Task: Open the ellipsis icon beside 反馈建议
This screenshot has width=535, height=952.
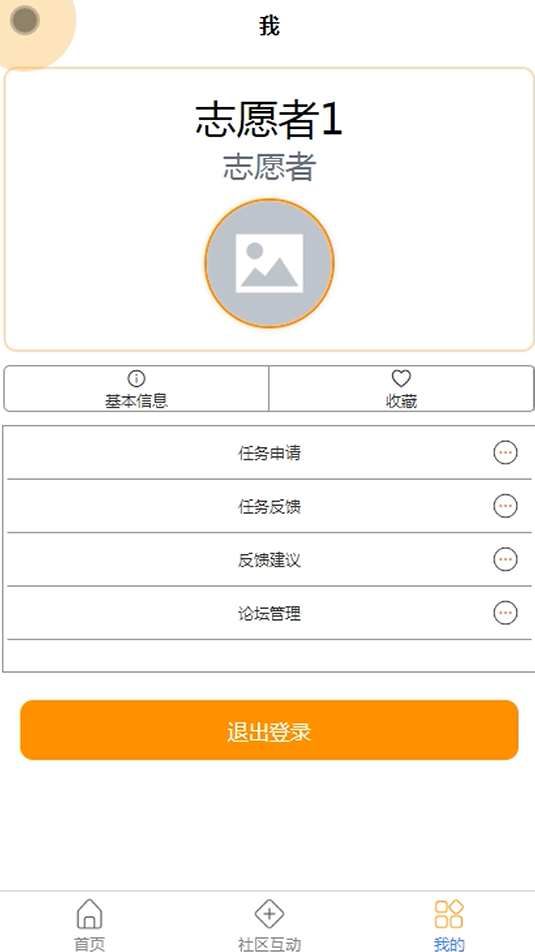Action: (505, 560)
